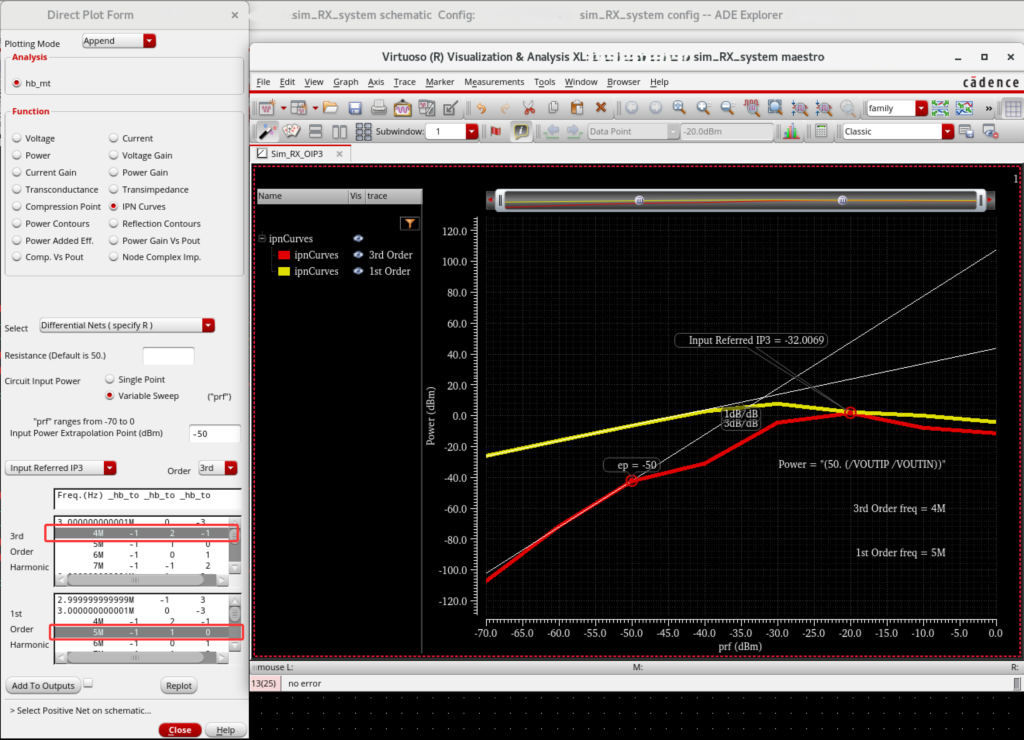1024x740 pixels.
Task: Arrange subwindows in horizontal rows icon
Action: tap(315, 131)
